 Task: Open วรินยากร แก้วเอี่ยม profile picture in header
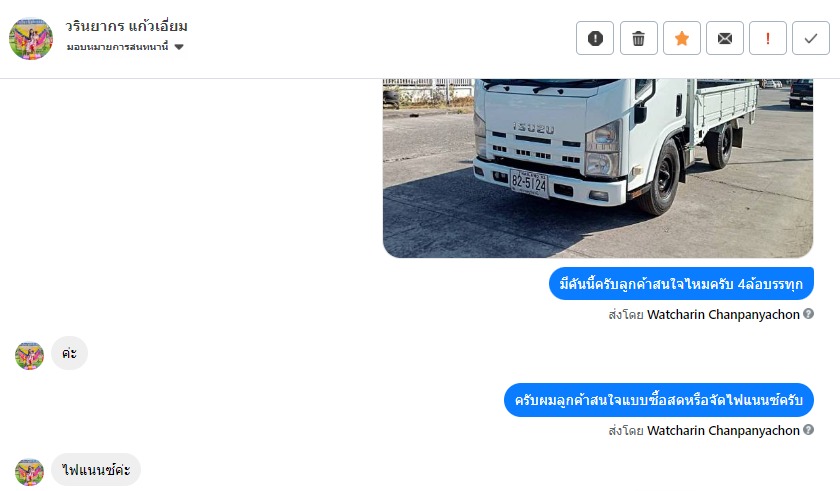pos(31,39)
